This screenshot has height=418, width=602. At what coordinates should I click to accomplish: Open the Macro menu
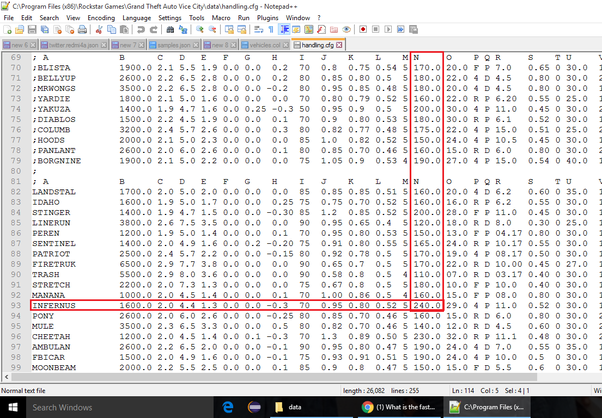221,18
